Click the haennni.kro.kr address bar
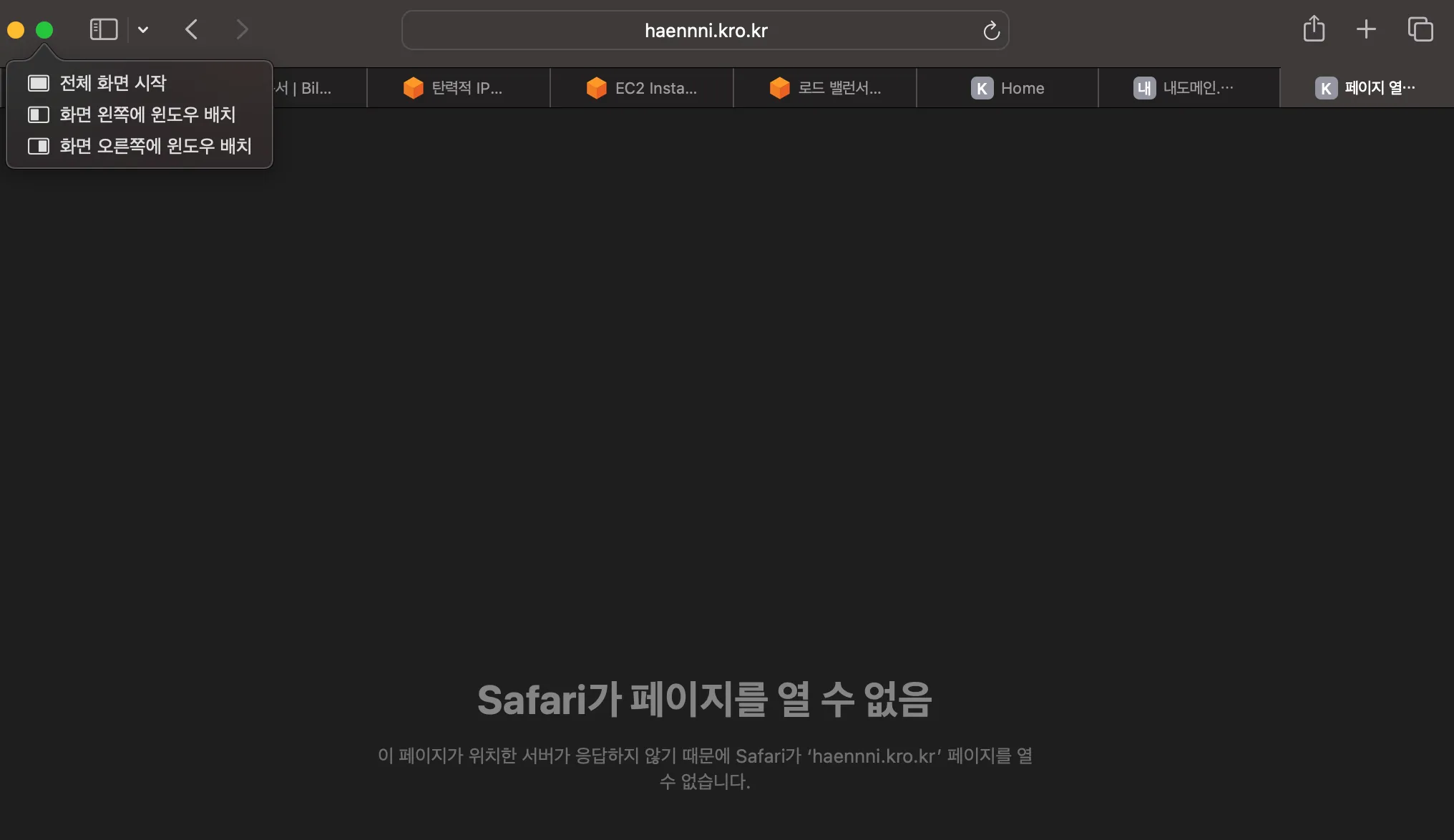Image resolution: width=1454 pixels, height=840 pixels. coord(705,31)
